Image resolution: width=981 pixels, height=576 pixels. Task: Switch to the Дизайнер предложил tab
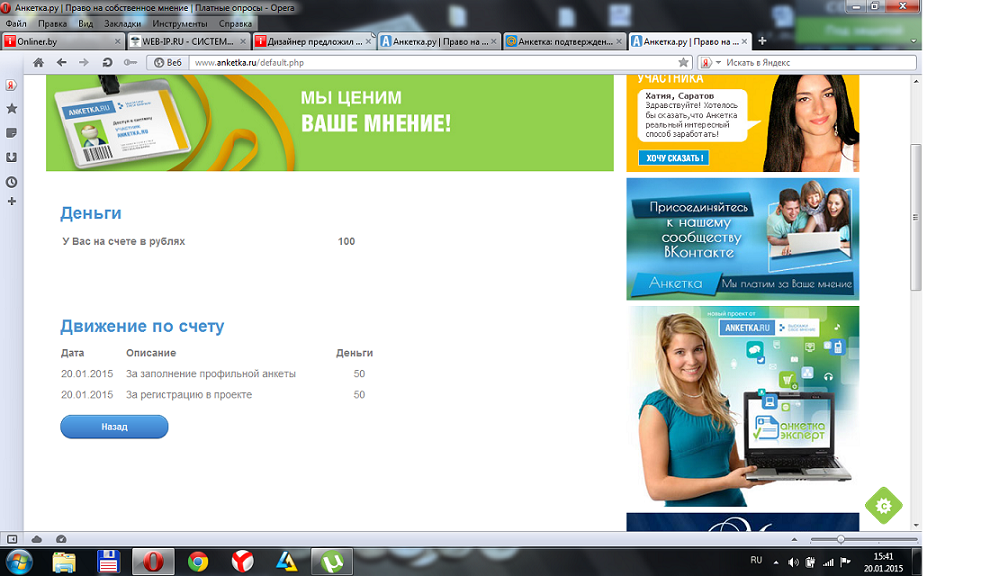313,41
